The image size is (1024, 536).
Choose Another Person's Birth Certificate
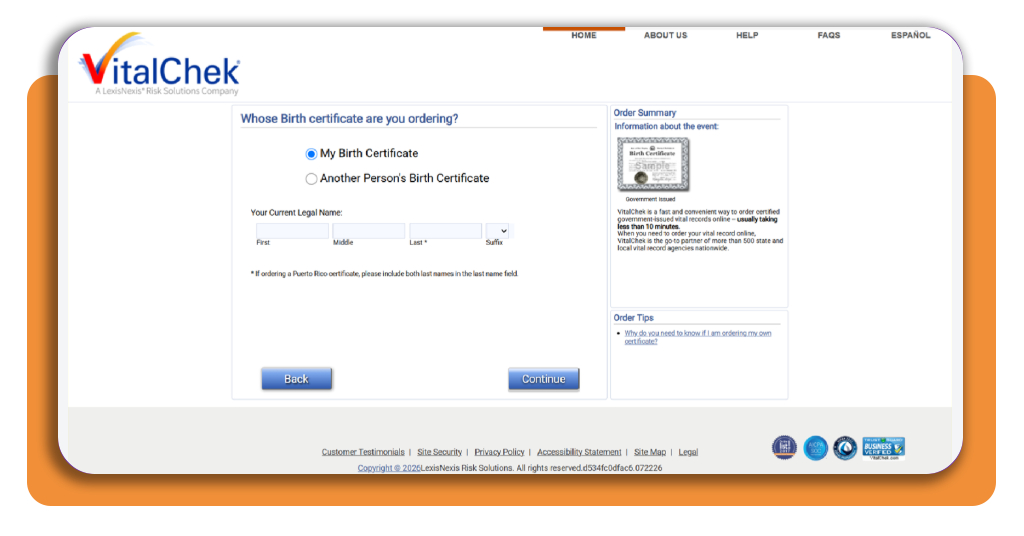tap(312, 179)
